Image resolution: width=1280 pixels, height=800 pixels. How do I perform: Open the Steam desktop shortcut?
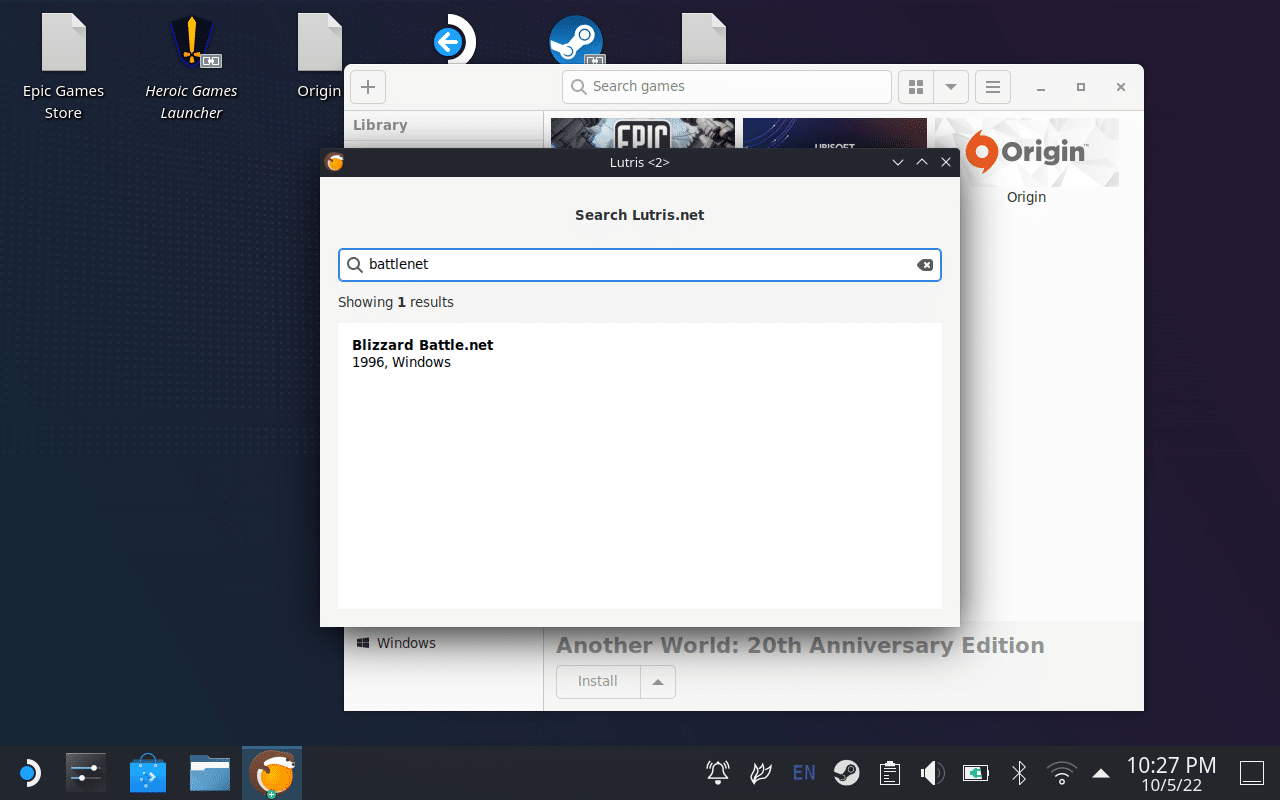577,42
